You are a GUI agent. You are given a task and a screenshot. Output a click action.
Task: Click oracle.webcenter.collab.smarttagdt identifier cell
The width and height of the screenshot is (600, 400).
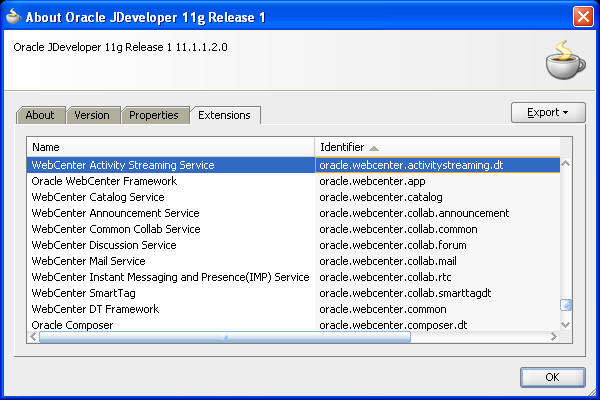(437, 293)
